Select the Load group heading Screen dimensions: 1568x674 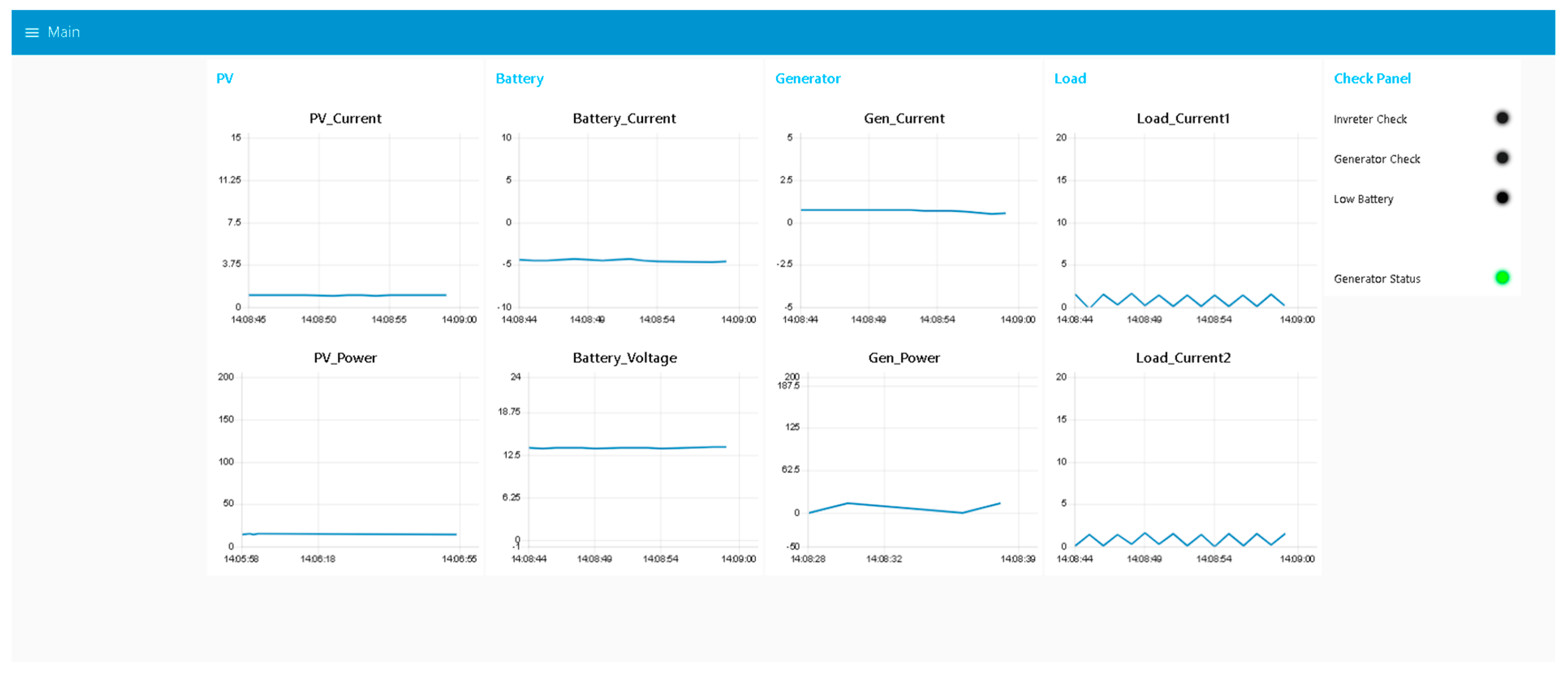click(x=1069, y=79)
